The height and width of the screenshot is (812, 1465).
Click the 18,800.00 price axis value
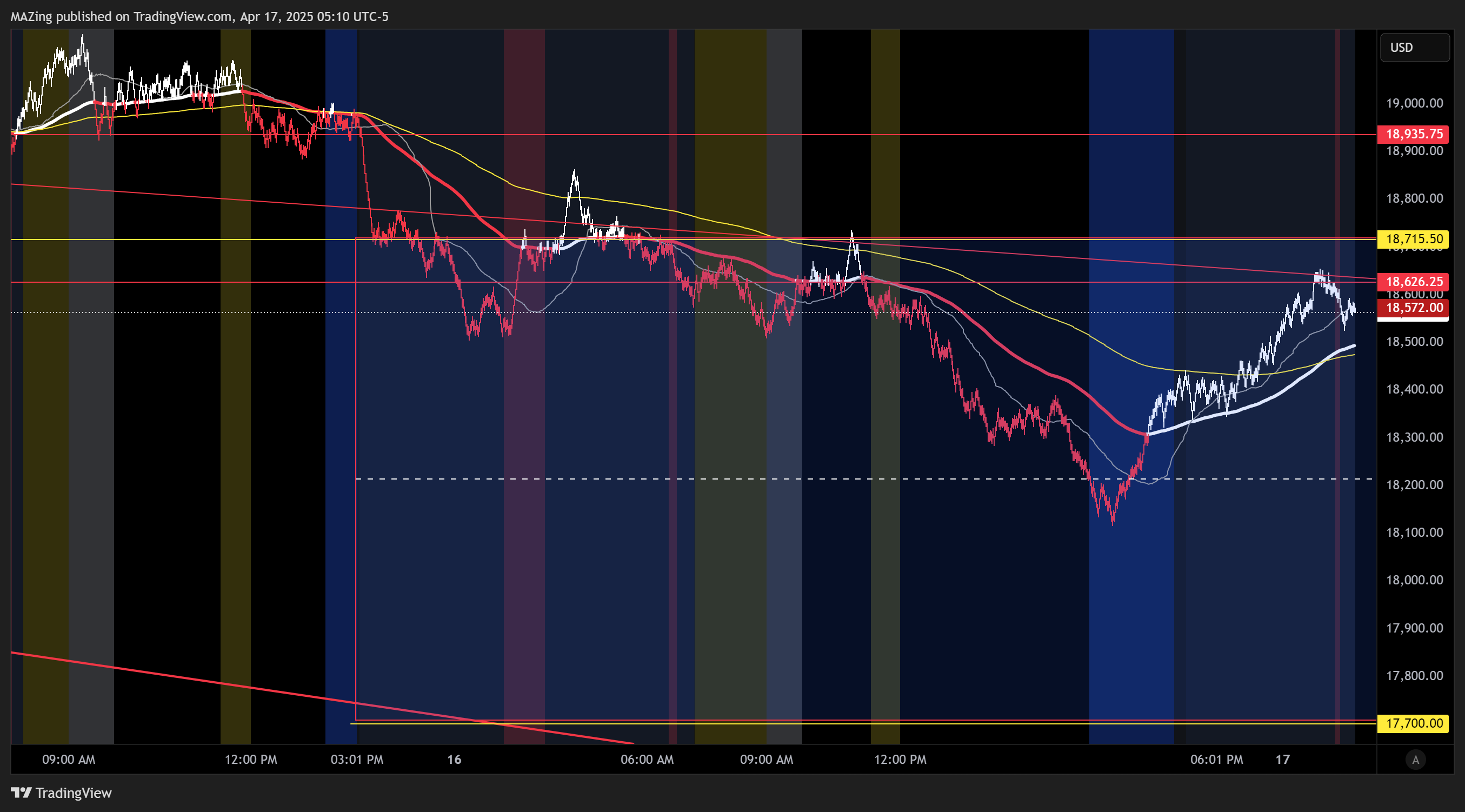coord(1414,198)
